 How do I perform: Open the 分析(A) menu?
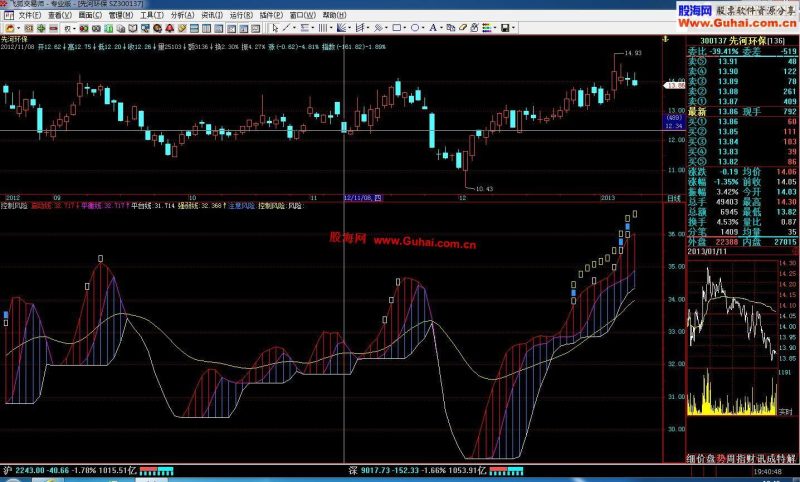click(x=182, y=15)
